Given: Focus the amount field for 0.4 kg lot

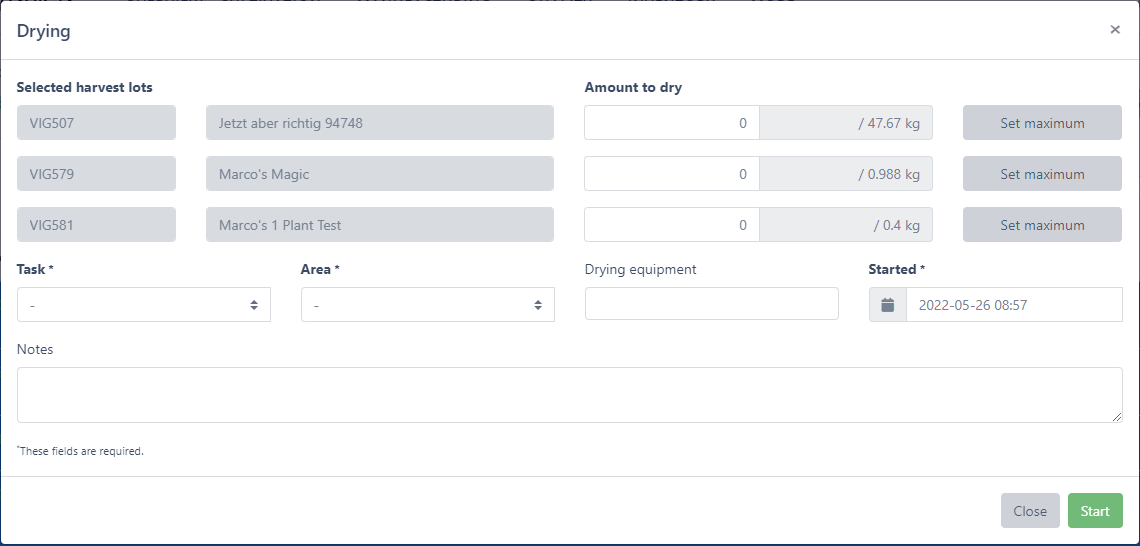Looking at the screenshot, I should click(672, 225).
